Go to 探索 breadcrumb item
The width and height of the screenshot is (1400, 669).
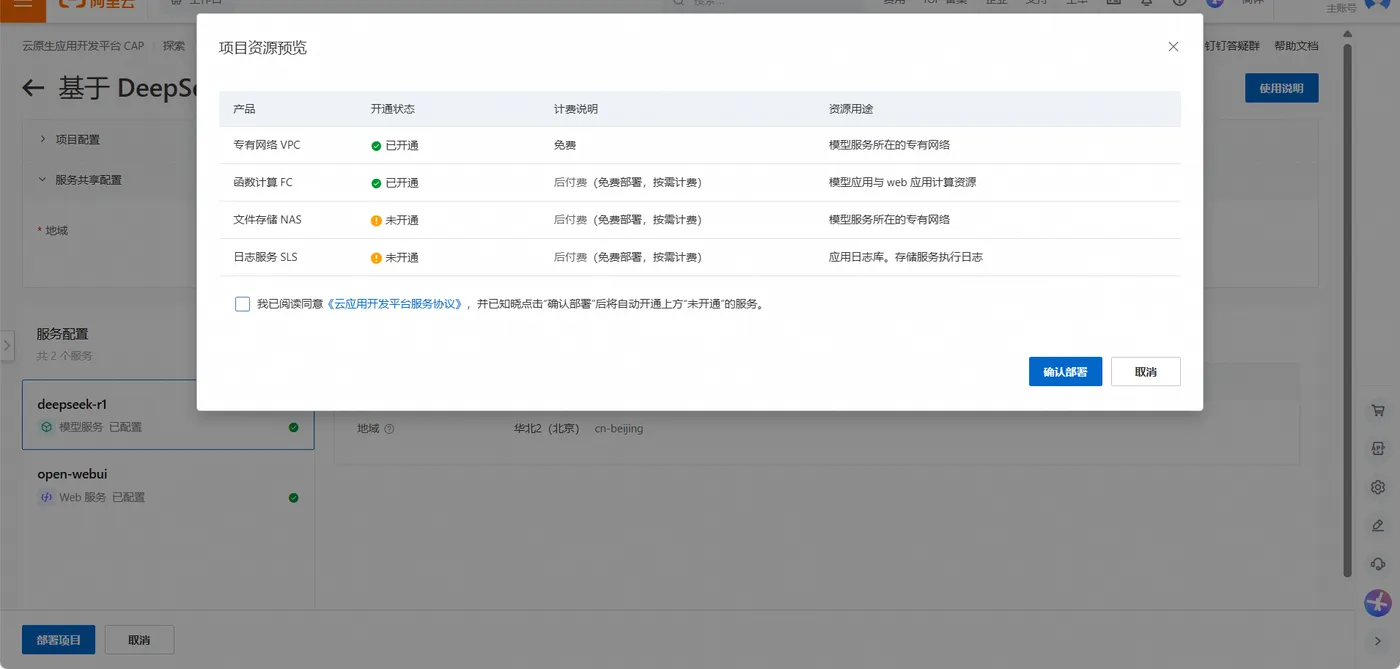point(174,46)
